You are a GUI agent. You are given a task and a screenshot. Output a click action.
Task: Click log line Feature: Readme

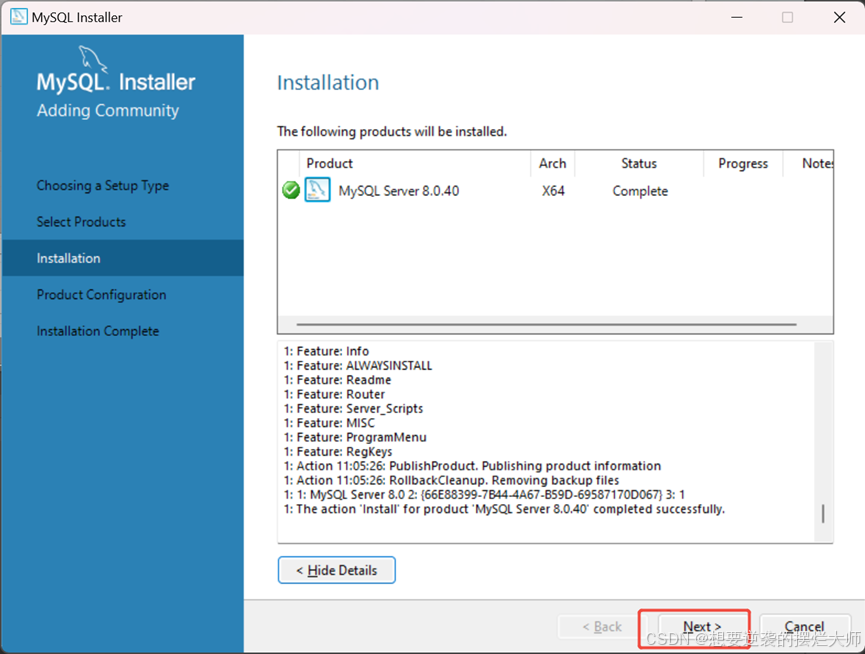tap(337, 379)
